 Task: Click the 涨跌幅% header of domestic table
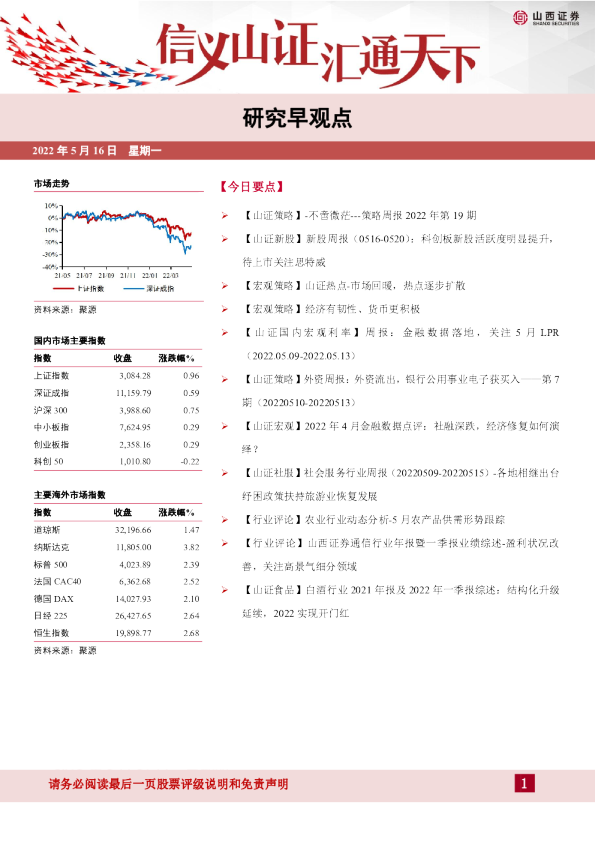click(x=176, y=358)
